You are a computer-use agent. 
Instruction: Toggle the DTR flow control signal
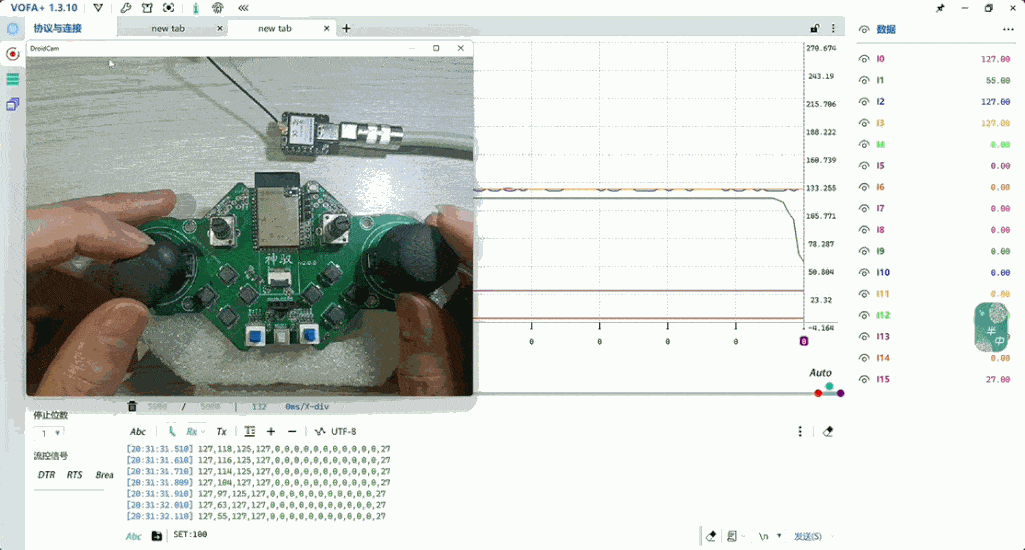point(46,475)
